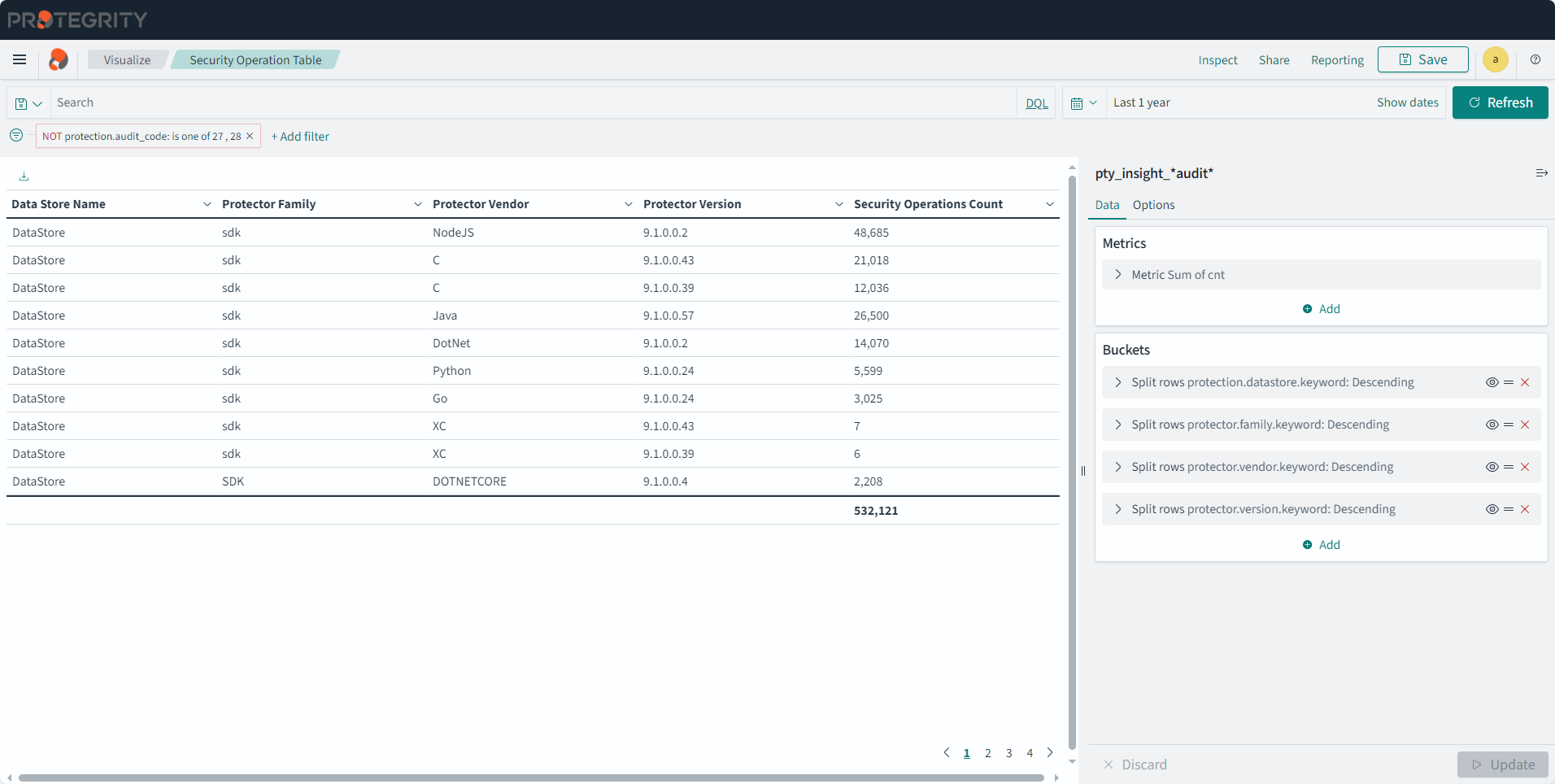
Task: Go to table page 4
Action: click(x=1030, y=753)
